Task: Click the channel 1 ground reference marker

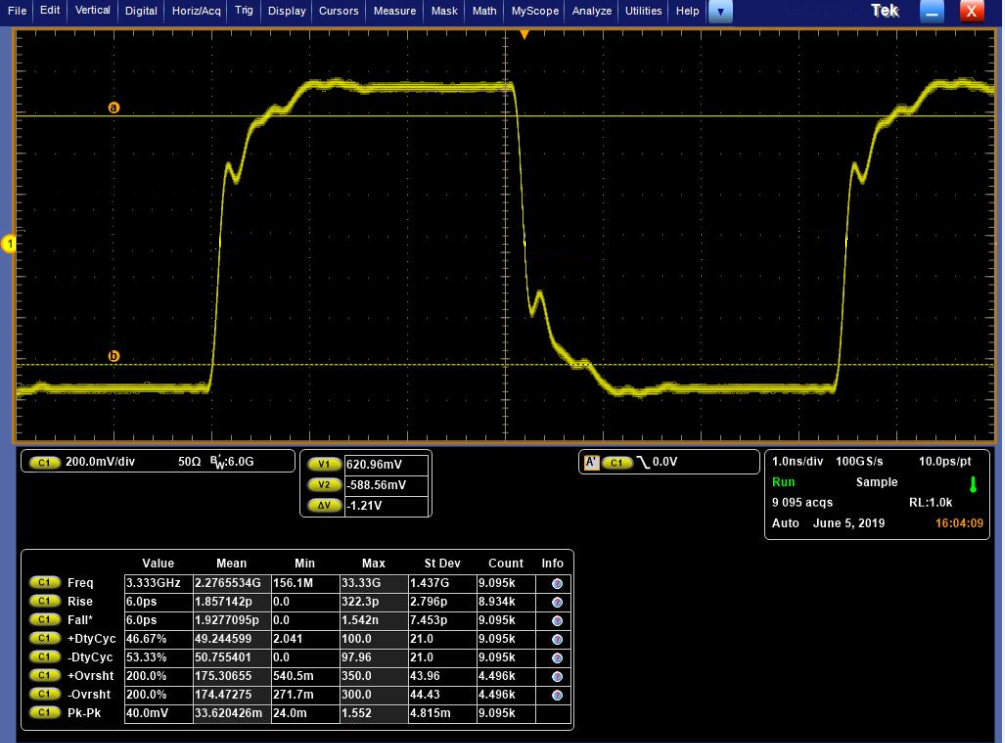Action: [10, 244]
